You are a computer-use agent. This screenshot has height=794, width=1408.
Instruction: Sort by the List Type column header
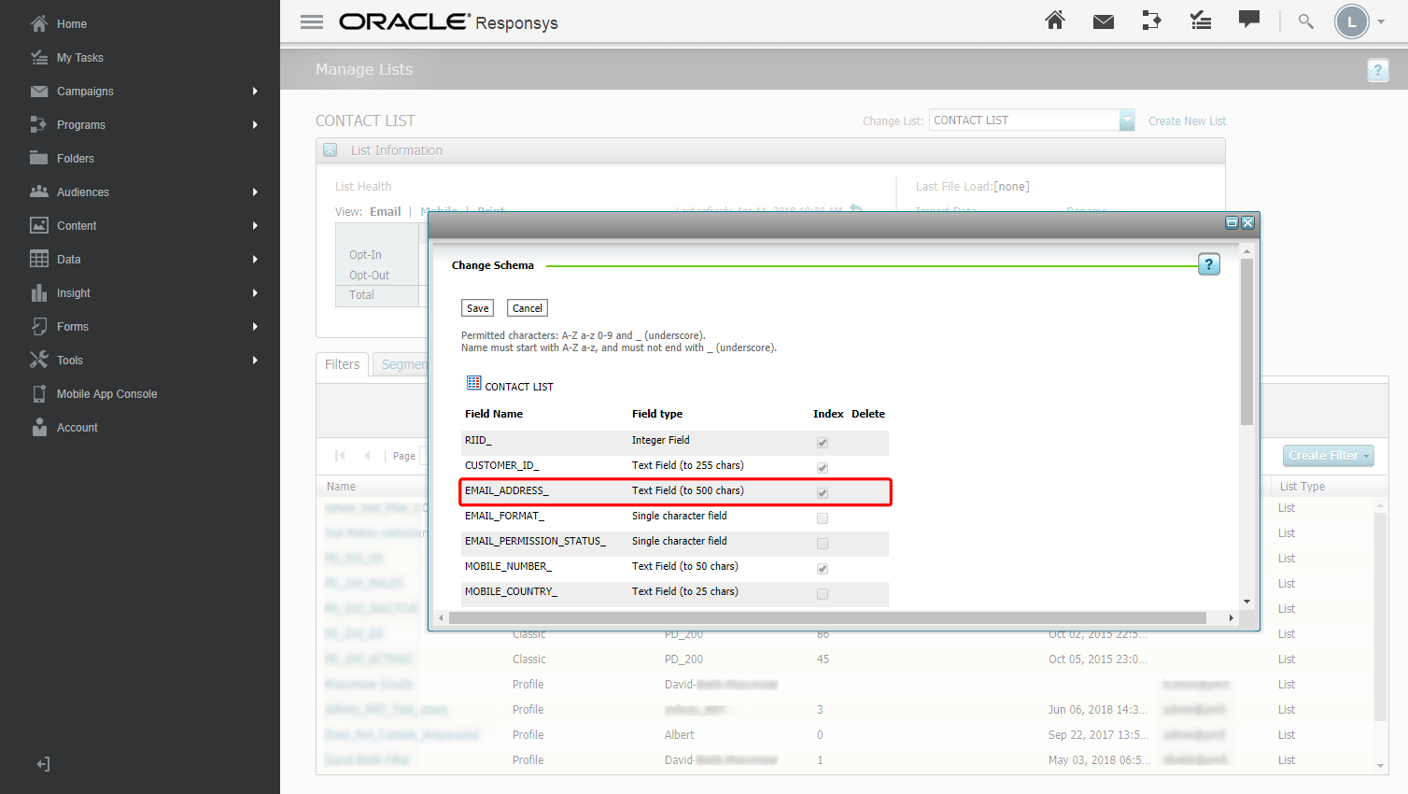coord(1302,486)
